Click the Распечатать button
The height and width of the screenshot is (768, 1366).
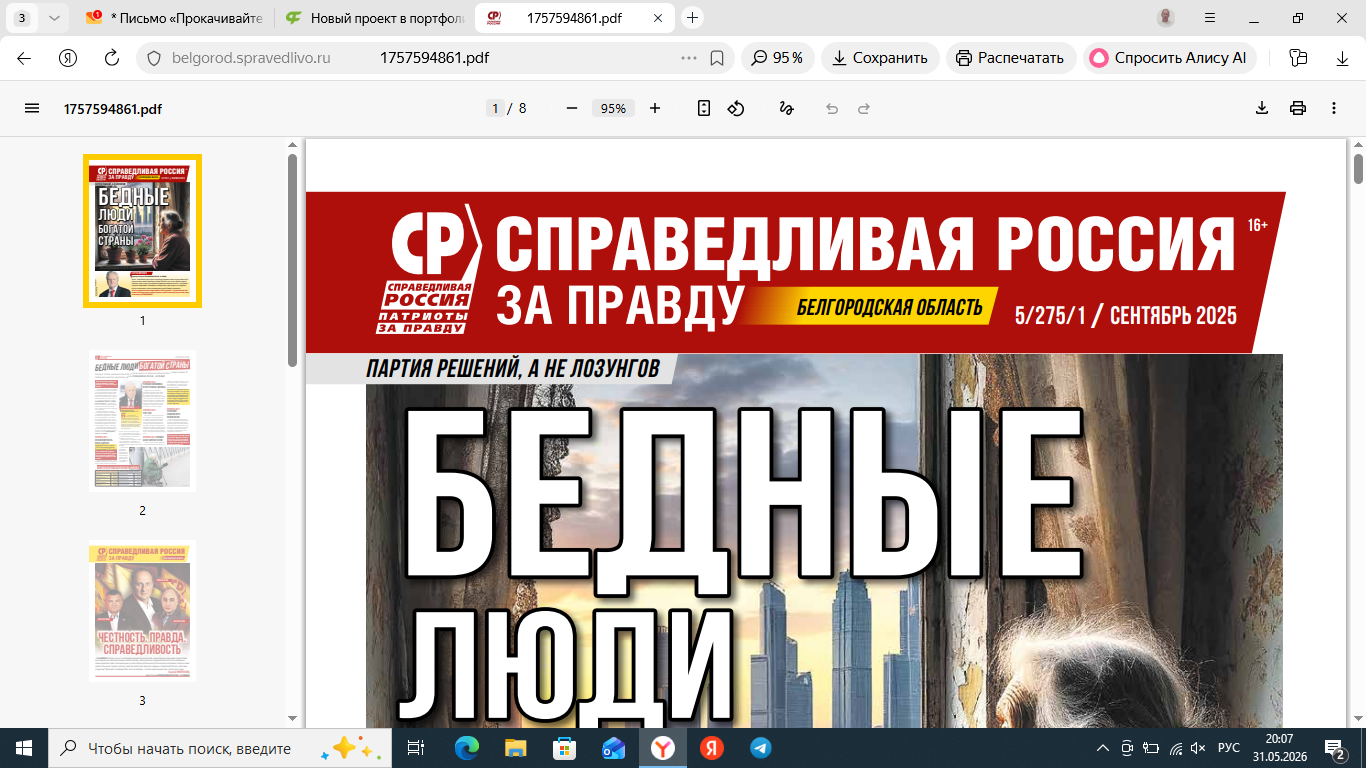pyautogui.click(x=1010, y=58)
